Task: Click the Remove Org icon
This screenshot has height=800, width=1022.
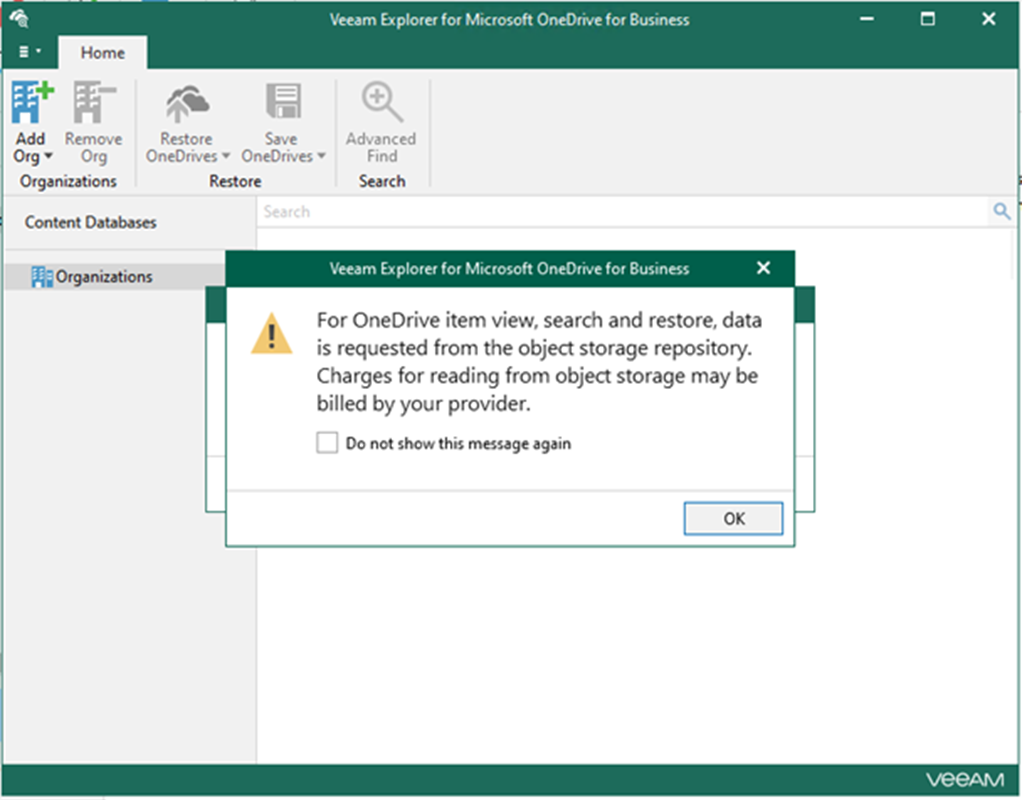Action: coord(94,102)
